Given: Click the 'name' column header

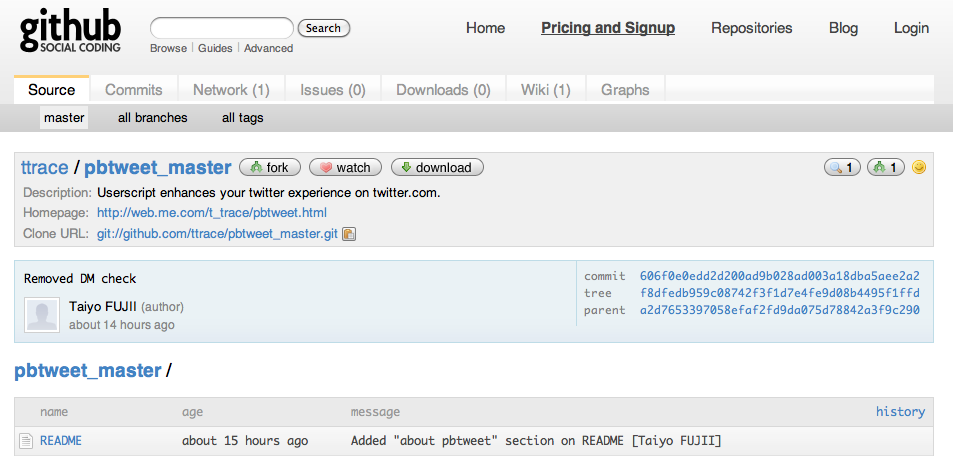Looking at the screenshot, I should point(54,412).
